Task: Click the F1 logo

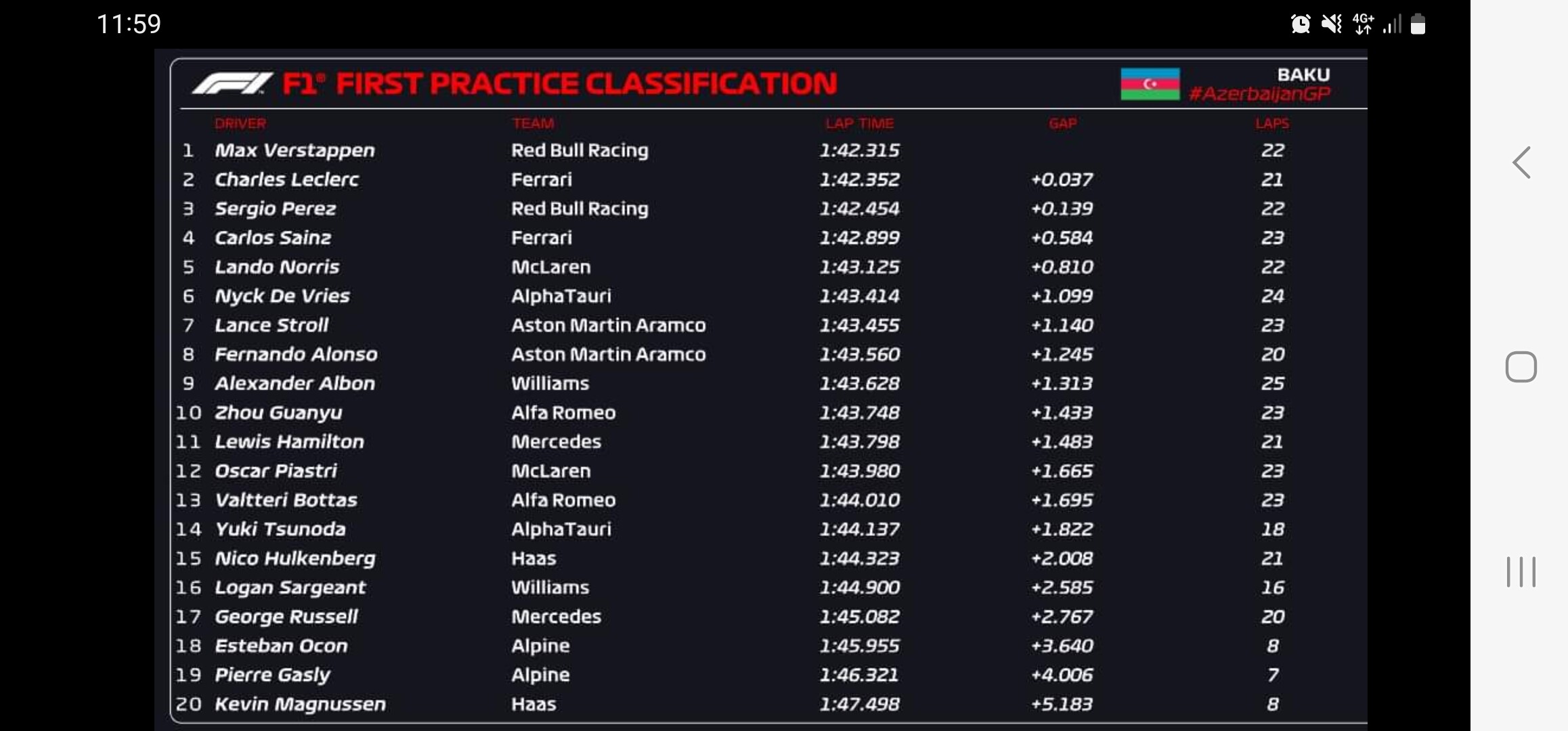Action: [232, 84]
